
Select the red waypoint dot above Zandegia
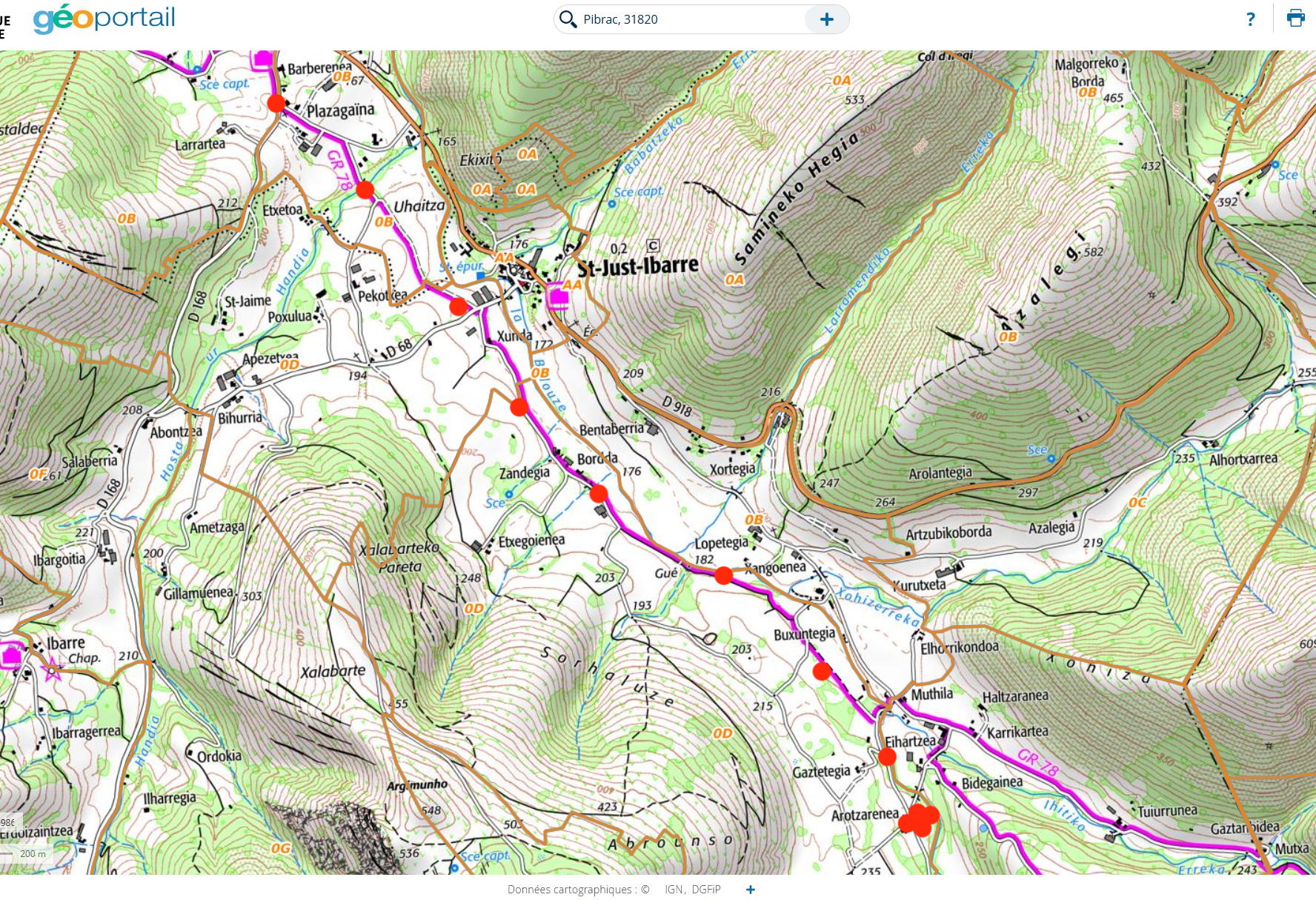pos(519,406)
